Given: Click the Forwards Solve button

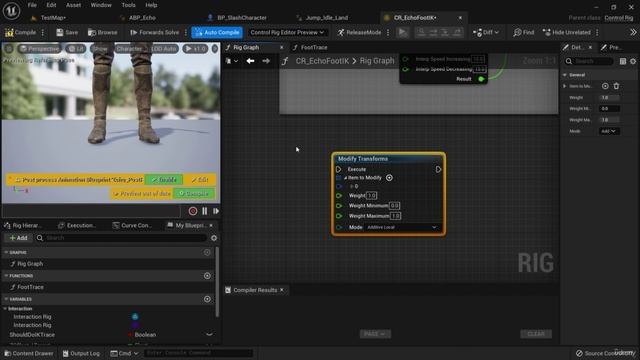Looking at the screenshot, I should (154, 32).
